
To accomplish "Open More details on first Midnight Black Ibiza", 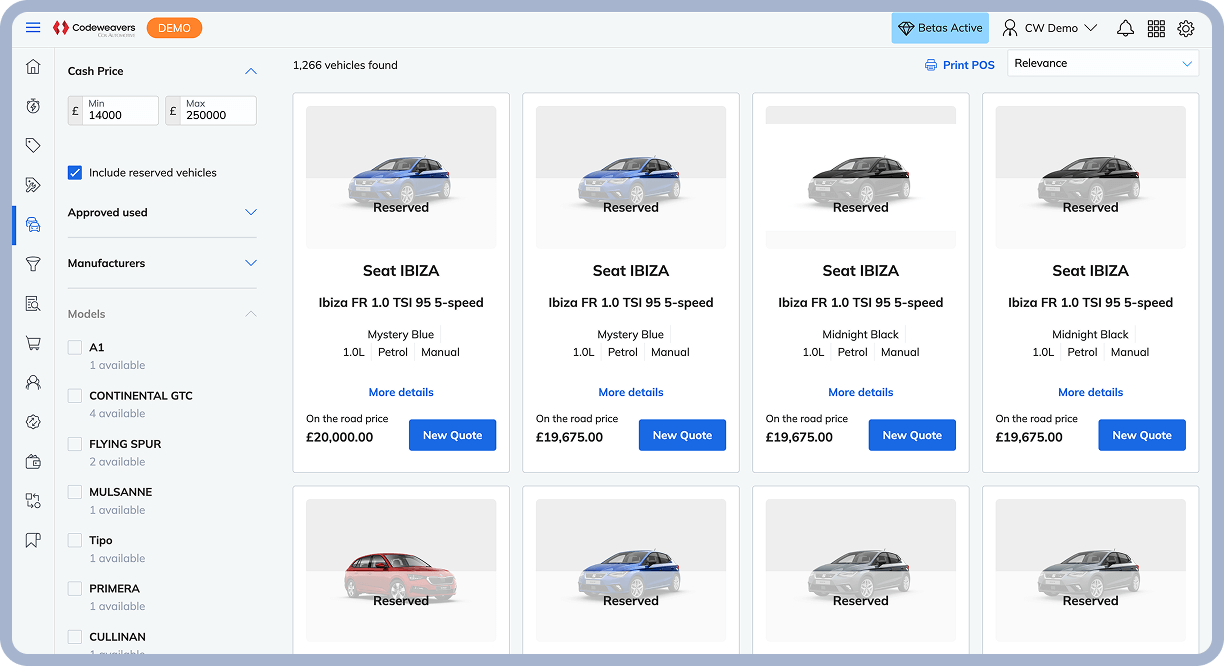I will tap(861, 392).
